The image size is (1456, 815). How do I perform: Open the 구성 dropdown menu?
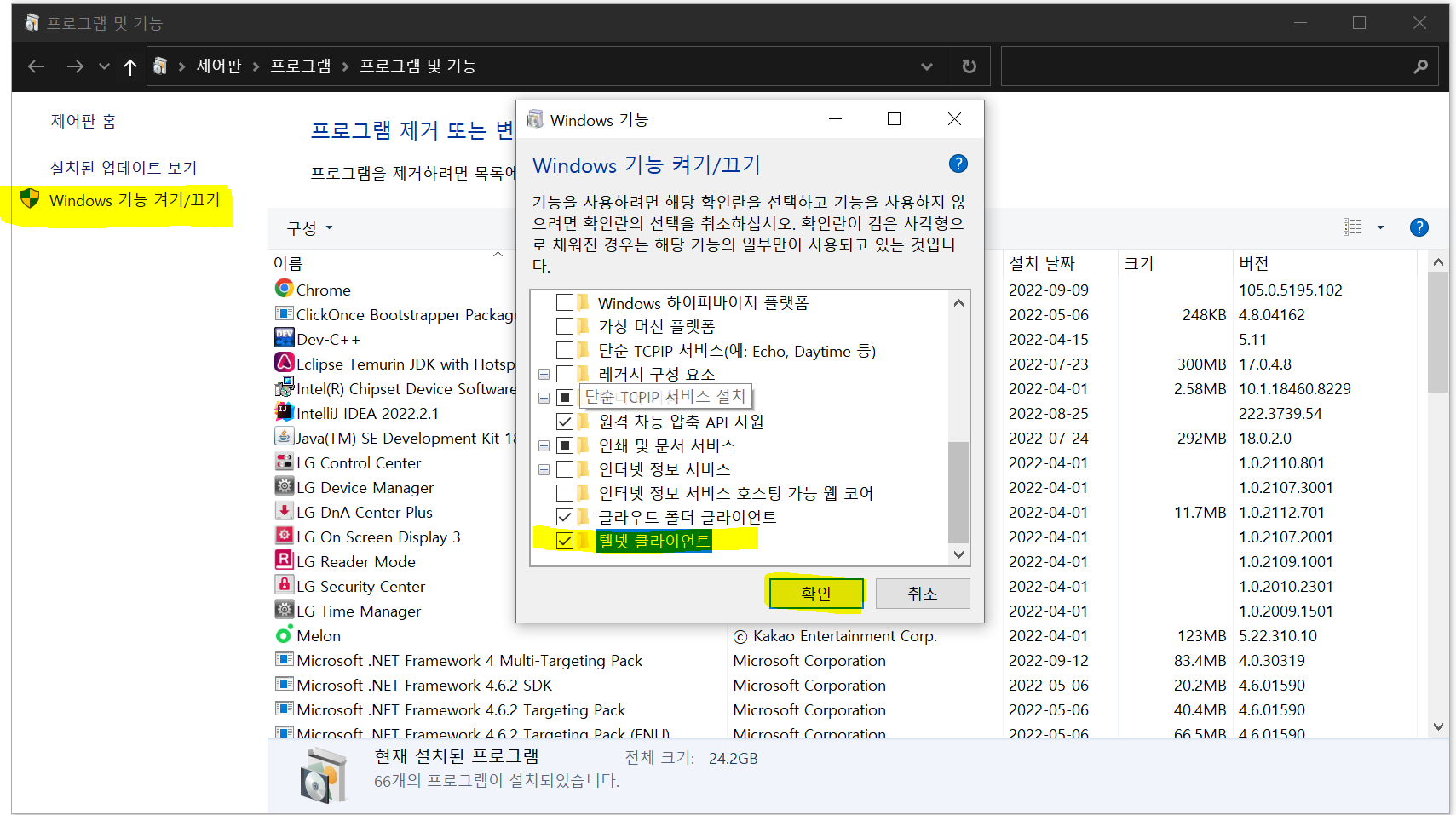pyautogui.click(x=310, y=227)
